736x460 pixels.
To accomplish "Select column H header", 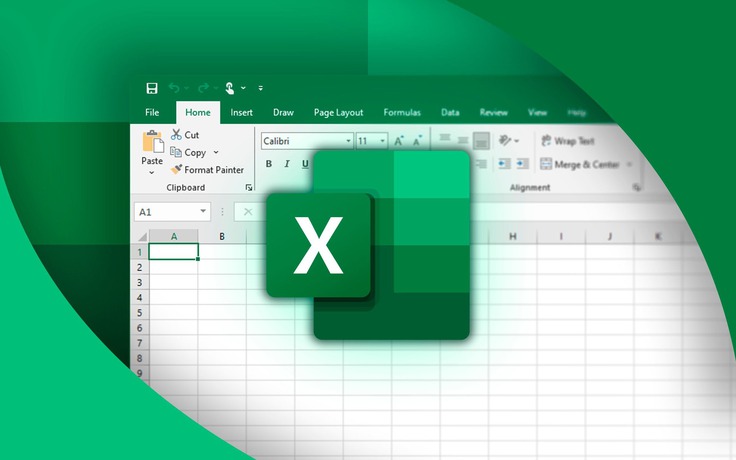I will 513,236.
